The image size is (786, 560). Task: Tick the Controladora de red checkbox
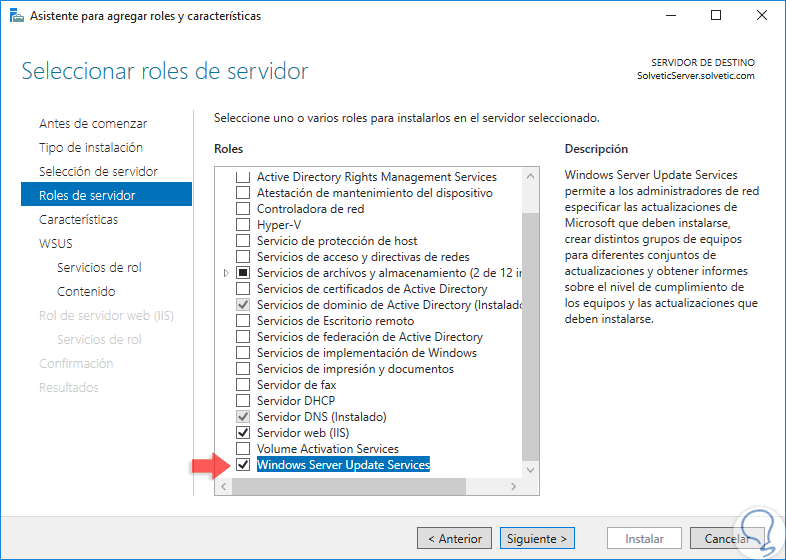pos(243,209)
